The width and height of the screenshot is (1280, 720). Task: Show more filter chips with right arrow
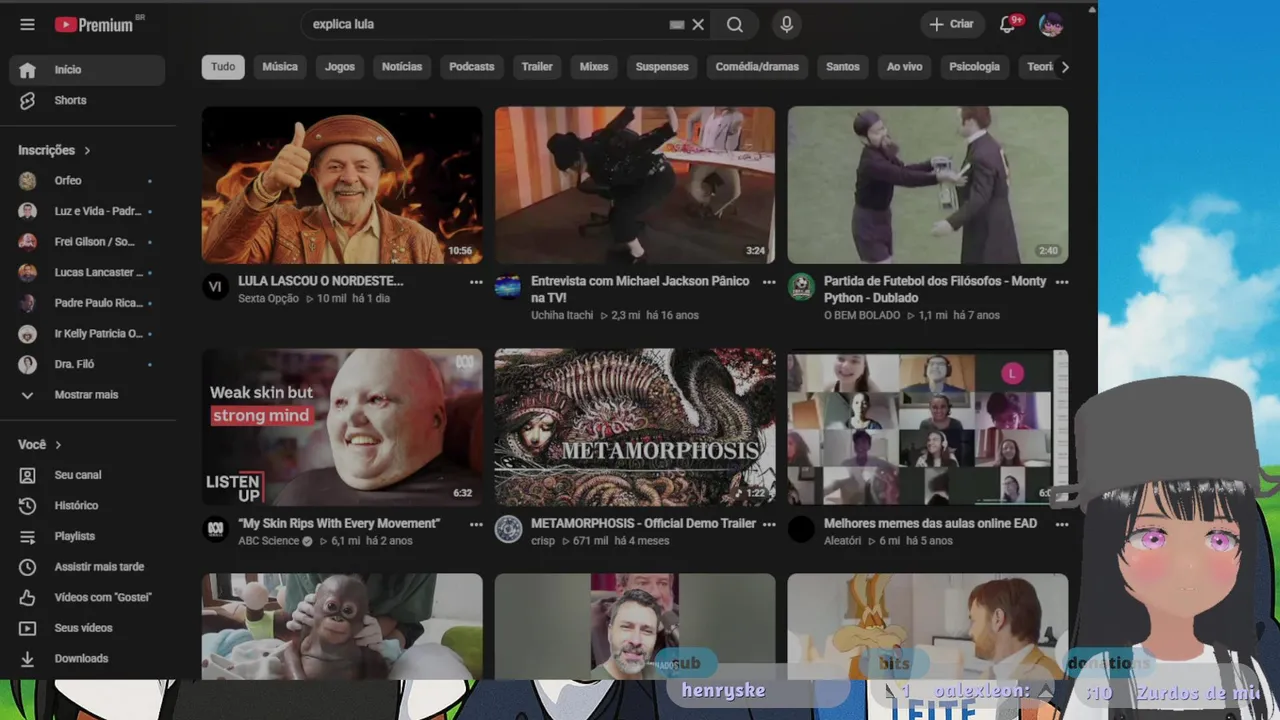pyautogui.click(x=1065, y=67)
